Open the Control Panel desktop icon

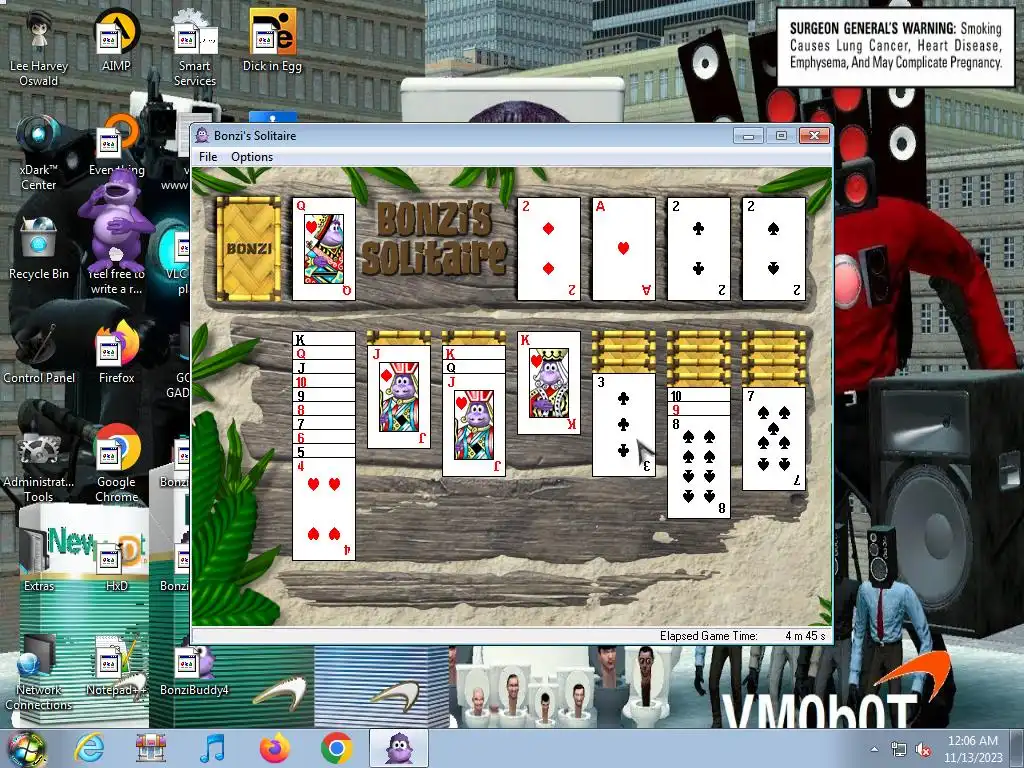(x=39, y=353)
